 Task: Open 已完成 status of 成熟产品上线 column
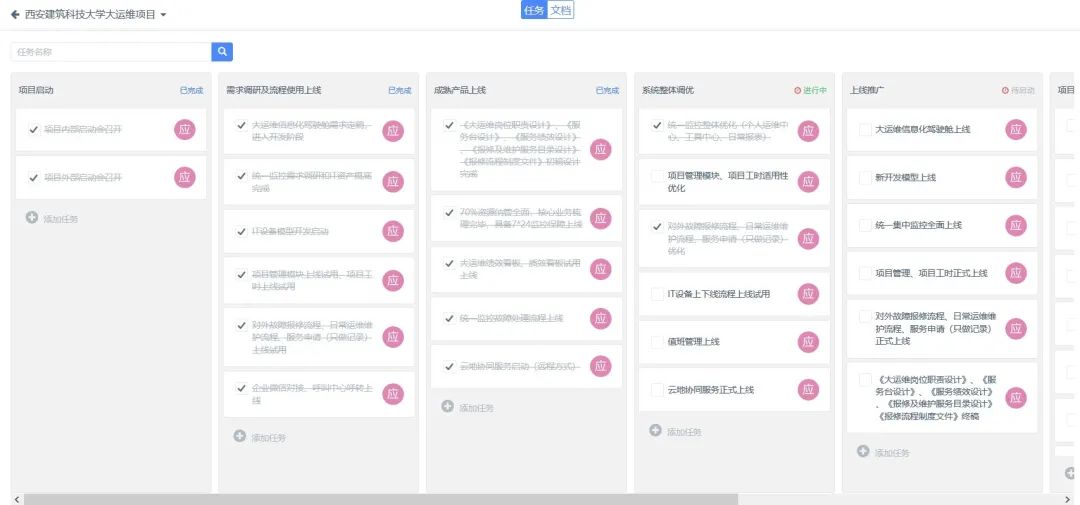pyautogui.click(x=608, y=90)
